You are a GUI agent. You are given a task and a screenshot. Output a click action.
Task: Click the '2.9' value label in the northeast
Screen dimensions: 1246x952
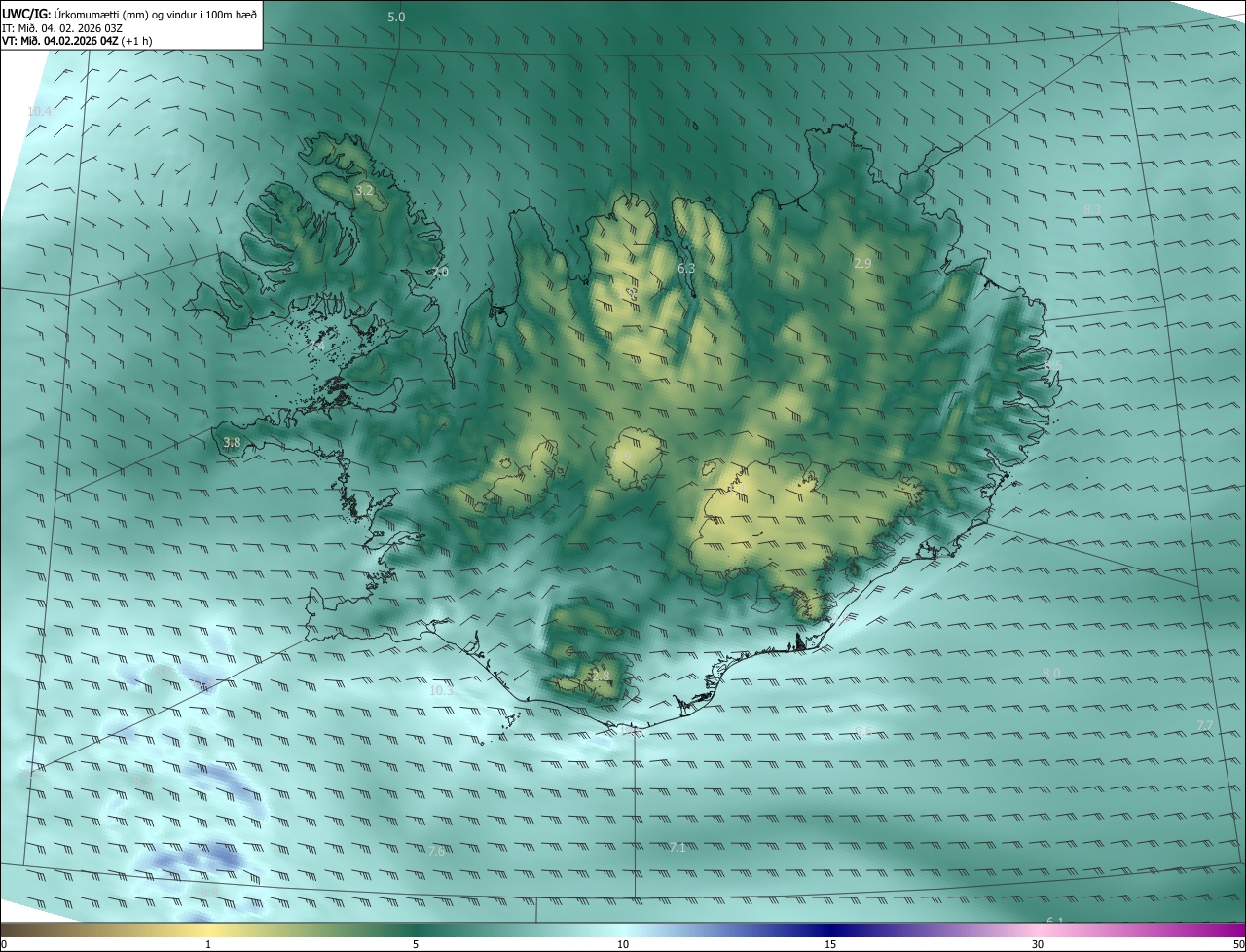coord(862,264)
